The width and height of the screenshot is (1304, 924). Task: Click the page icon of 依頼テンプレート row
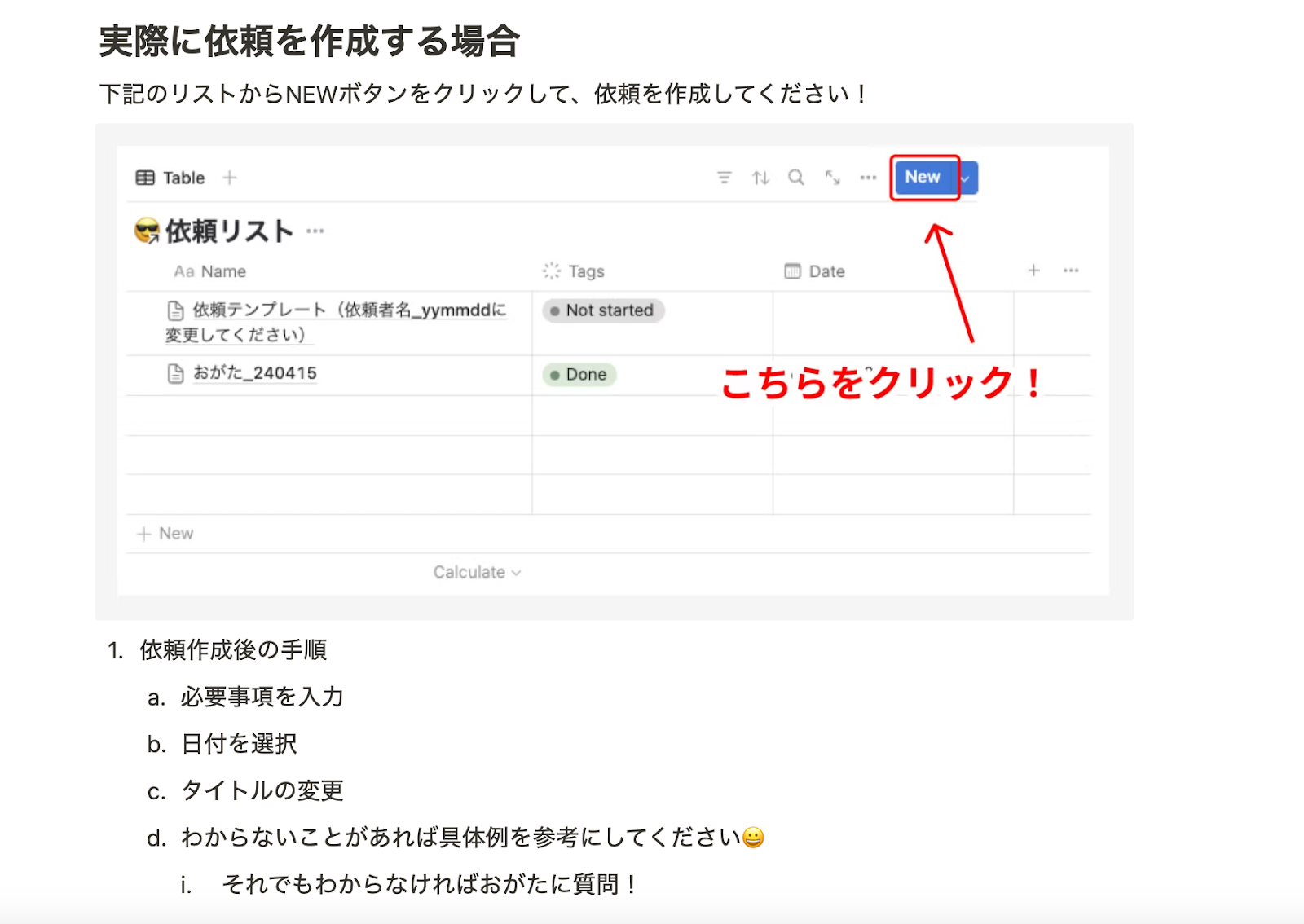point(175,310)
